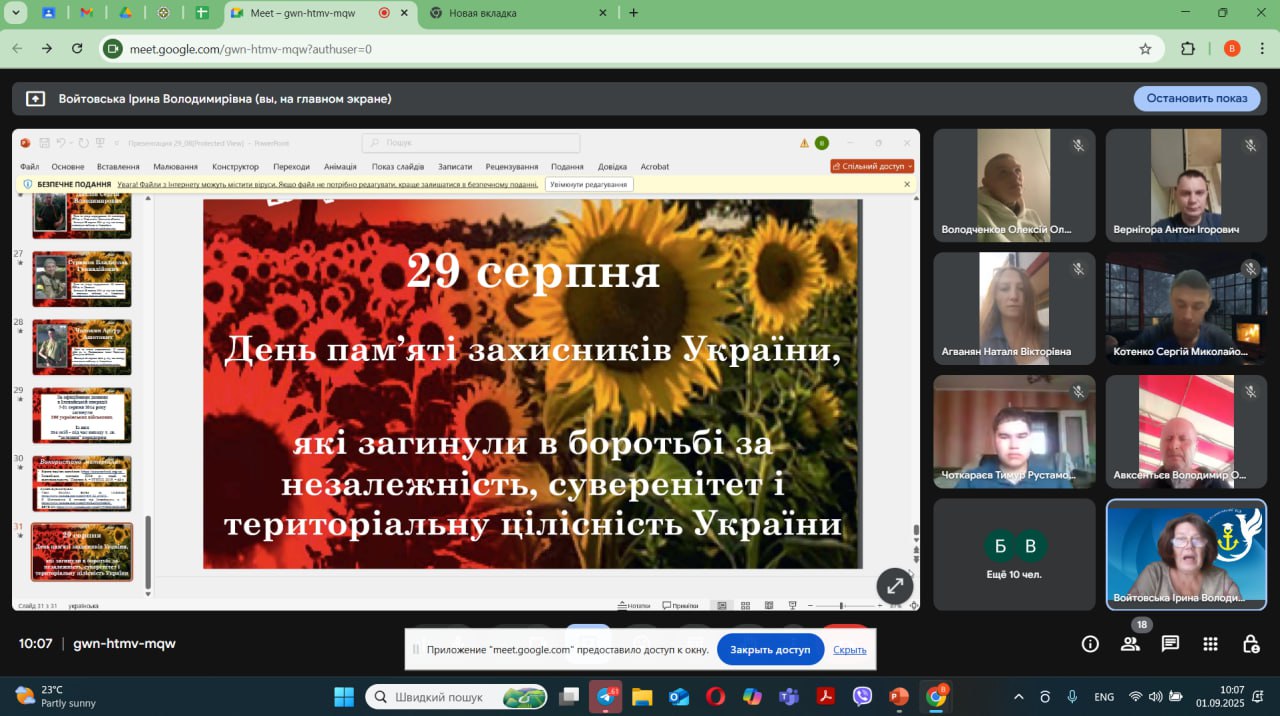1280x716 pixels.
Task: Expand the shared presentation to full screen
Action: (x=894, y=587)
